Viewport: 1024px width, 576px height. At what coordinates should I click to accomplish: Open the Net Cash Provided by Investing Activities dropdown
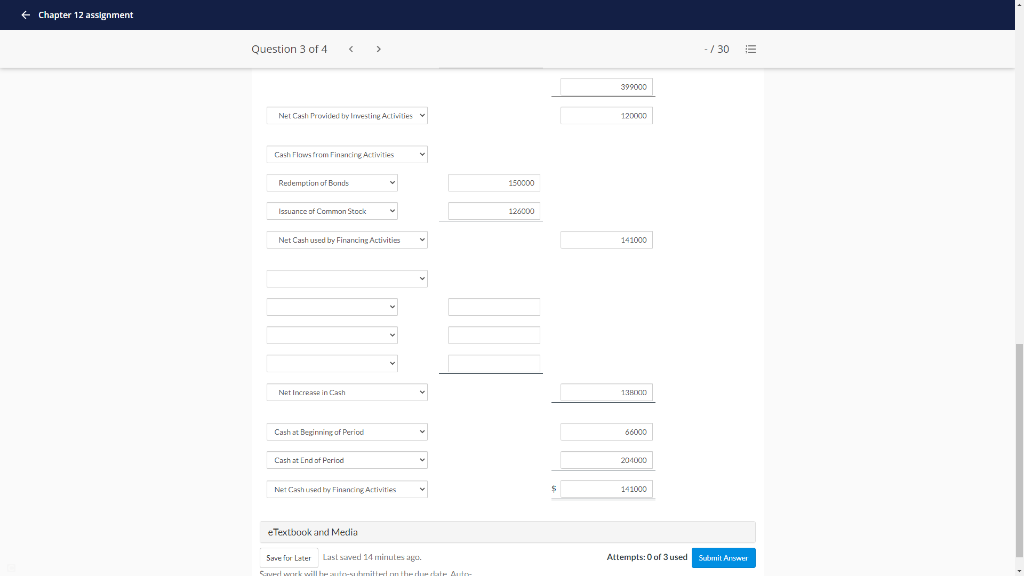coord(347,116)
